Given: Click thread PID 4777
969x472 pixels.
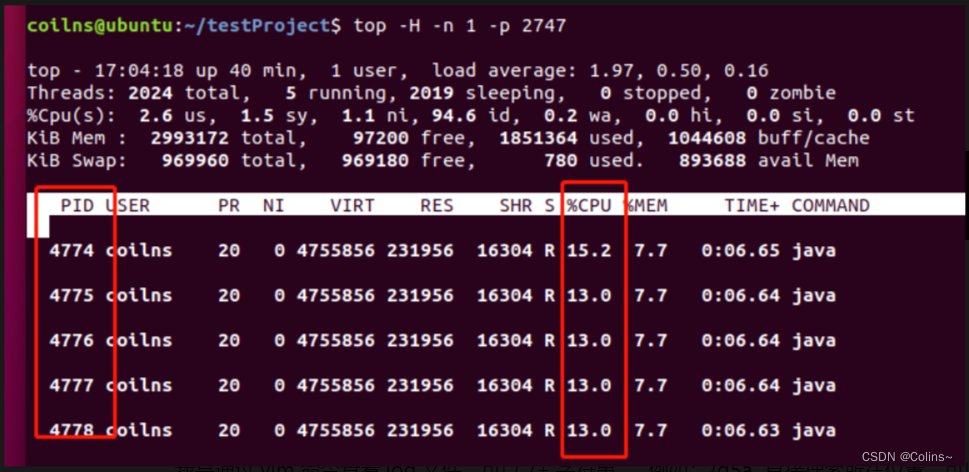Looking at the screenshot, I should [71, 386].
